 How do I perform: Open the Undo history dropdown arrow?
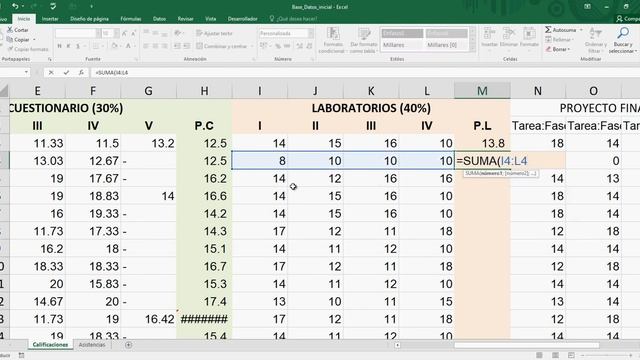22,6
